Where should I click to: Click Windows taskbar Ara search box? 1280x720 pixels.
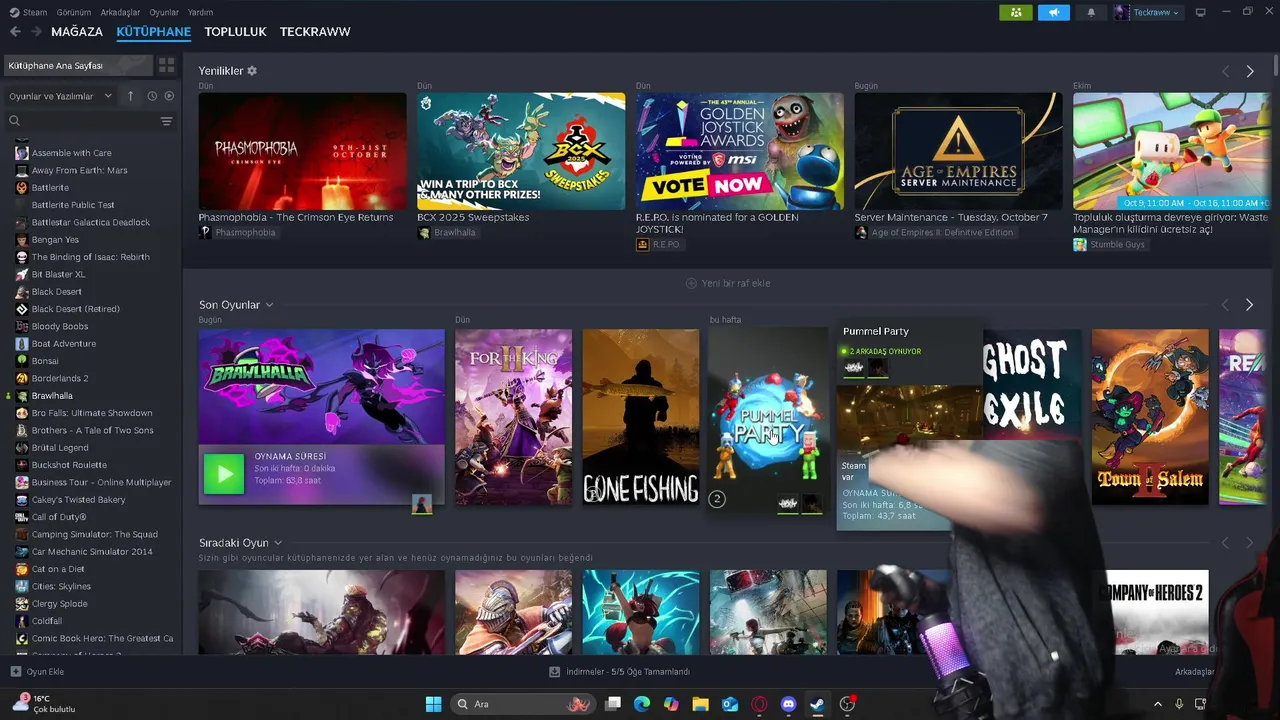(522, 704)
